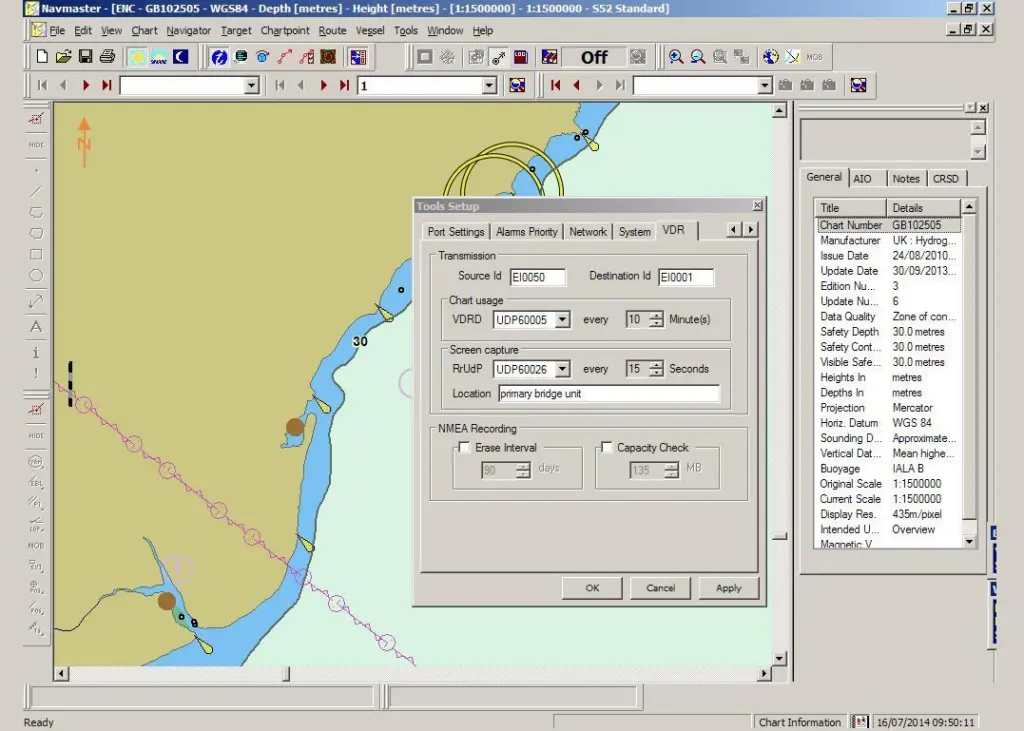Click the red LOG book icon
Screen dimensions: 1024x731
coord(520,57)
